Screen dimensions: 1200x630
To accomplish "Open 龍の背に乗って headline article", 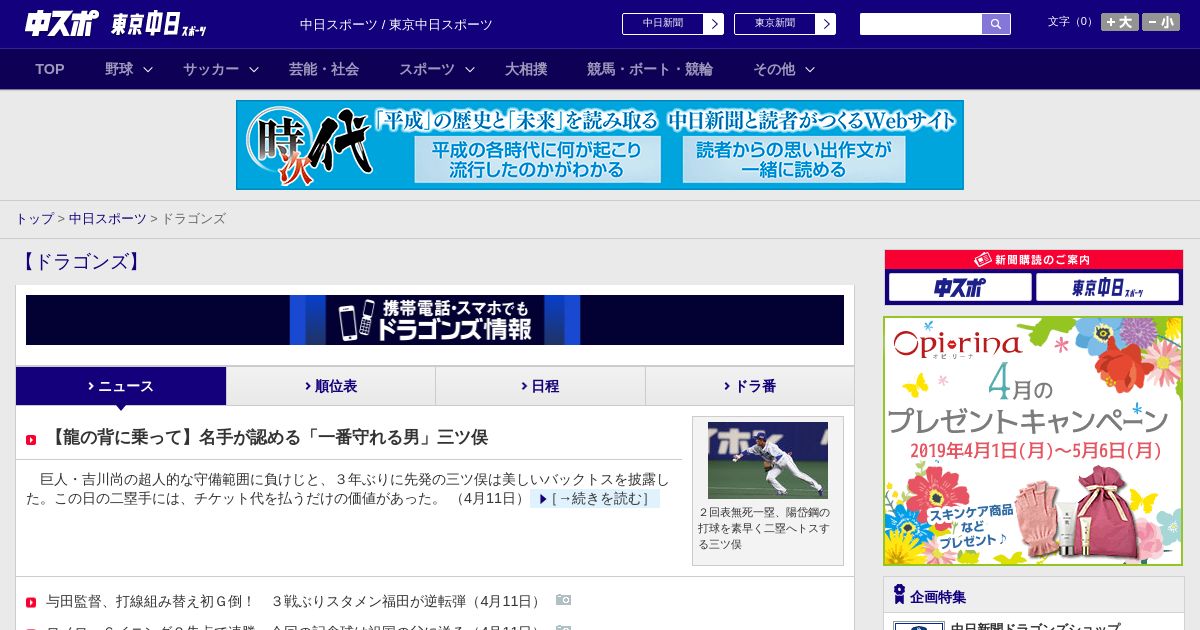I will point(268,437).
